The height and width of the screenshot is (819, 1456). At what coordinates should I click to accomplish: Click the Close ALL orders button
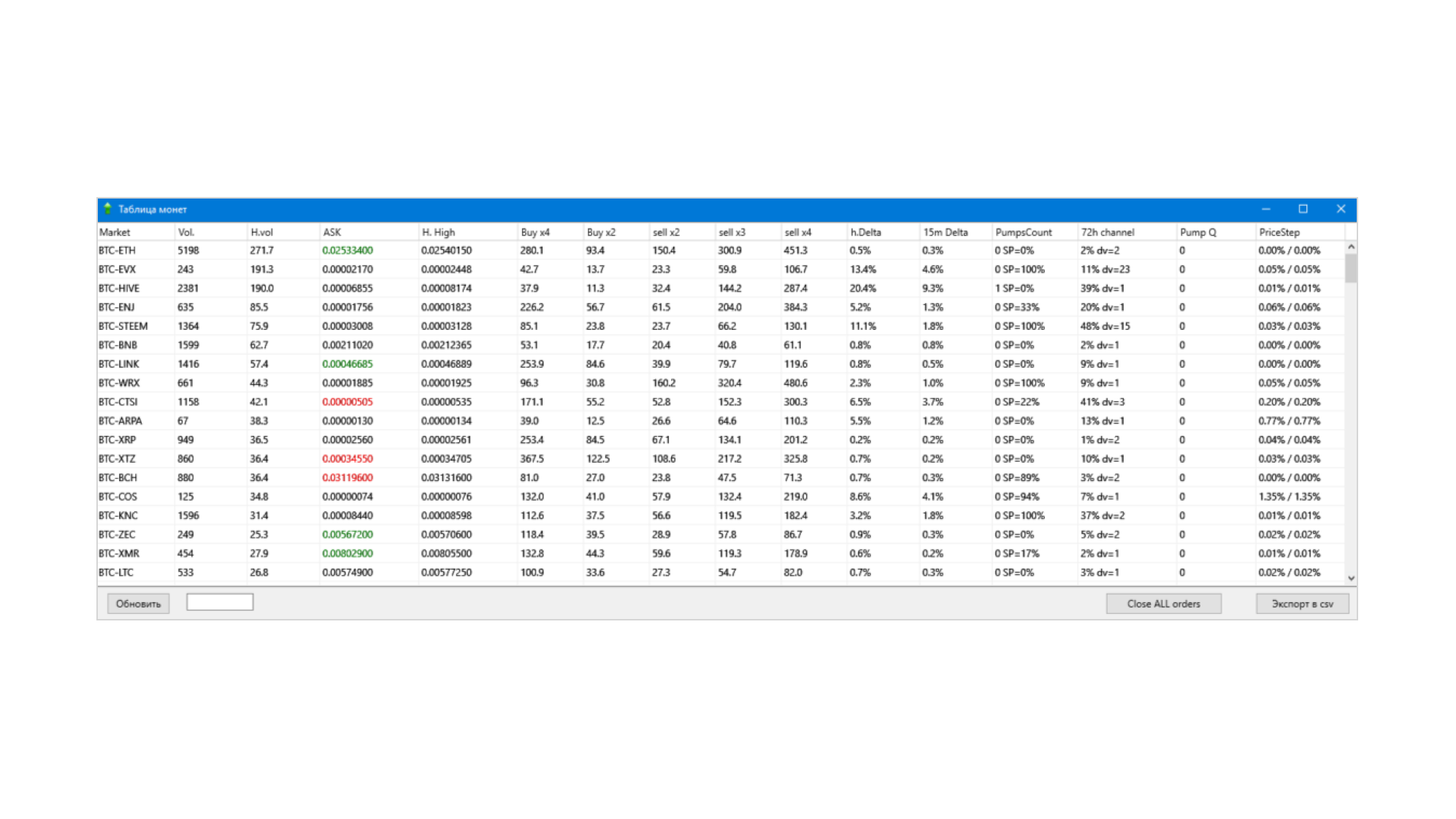tap(1163, 604)
